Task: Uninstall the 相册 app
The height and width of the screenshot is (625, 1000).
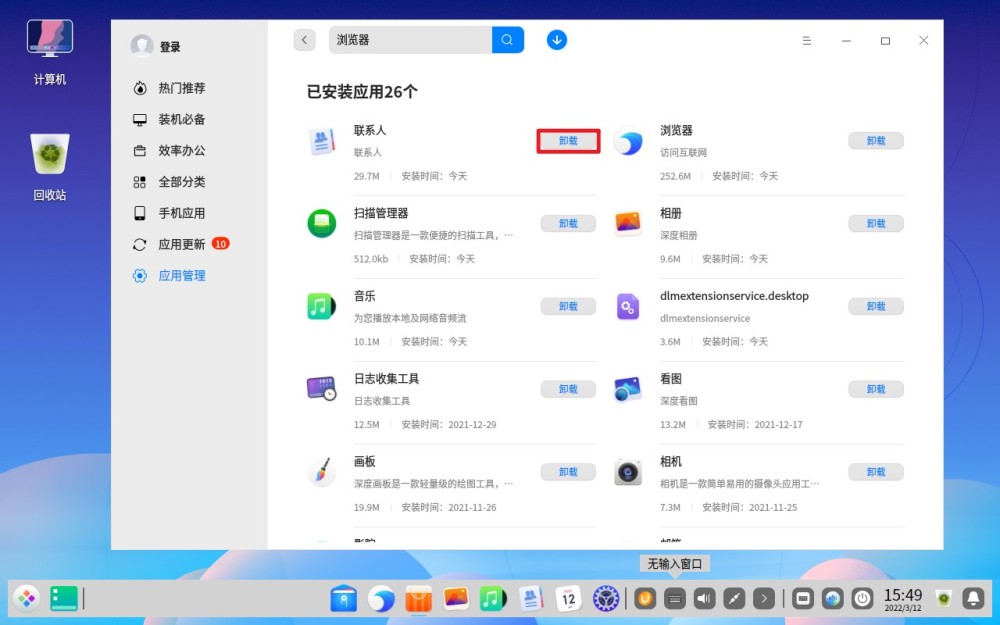Action: click(876, 223)
